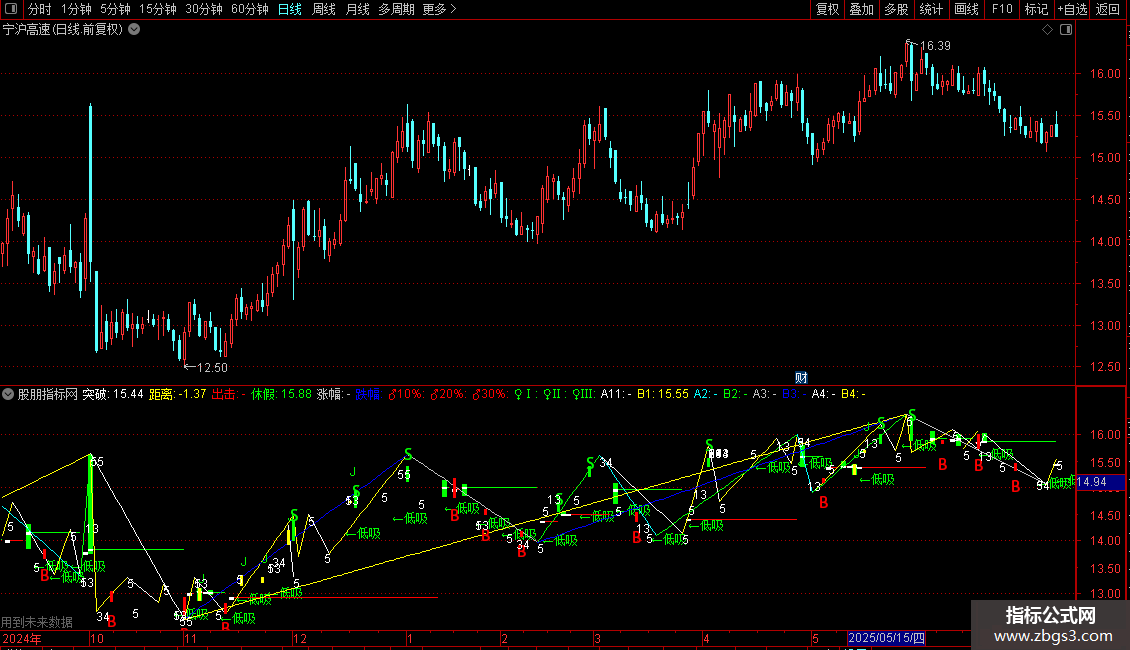Switch to 月线 monthly chart
The width and height of the screenshot is (1130, 650).
(357, 9)
